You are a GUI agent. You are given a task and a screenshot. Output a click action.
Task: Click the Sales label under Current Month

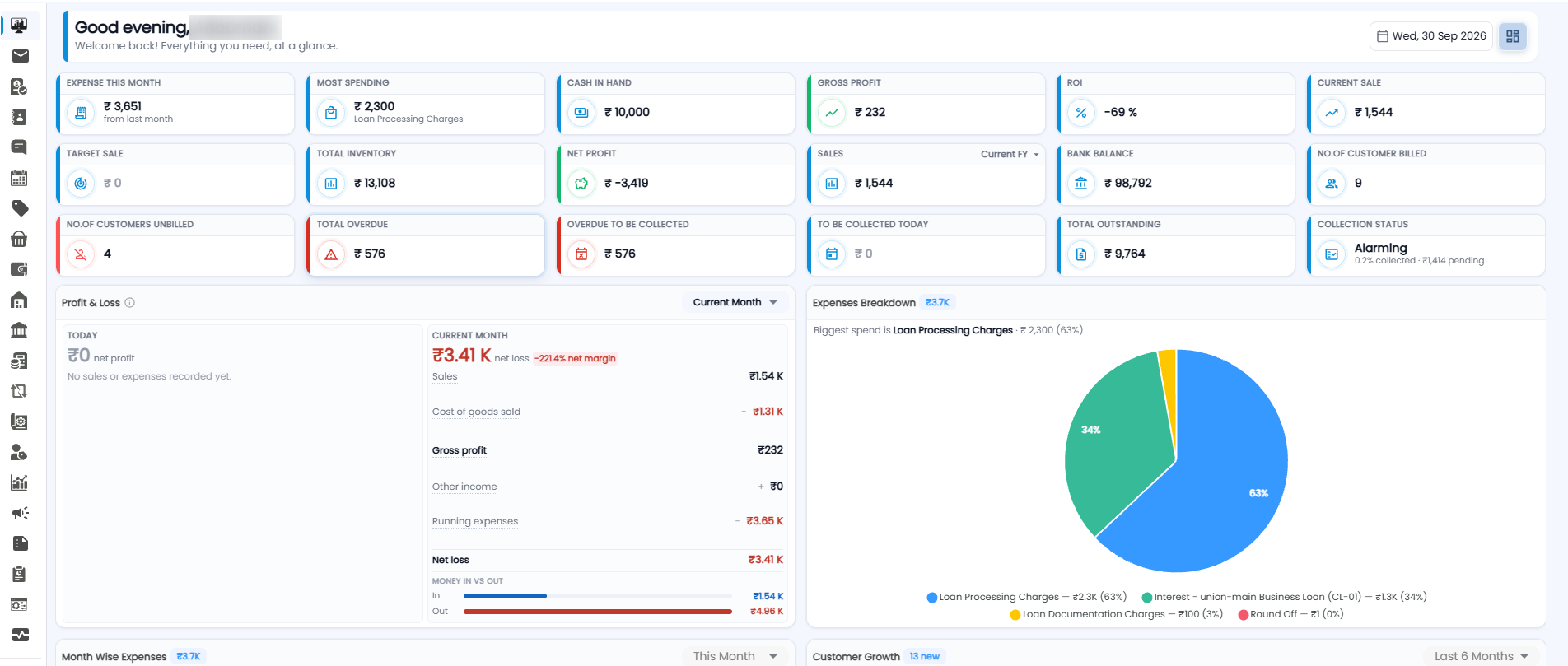(x=445, y=376)
